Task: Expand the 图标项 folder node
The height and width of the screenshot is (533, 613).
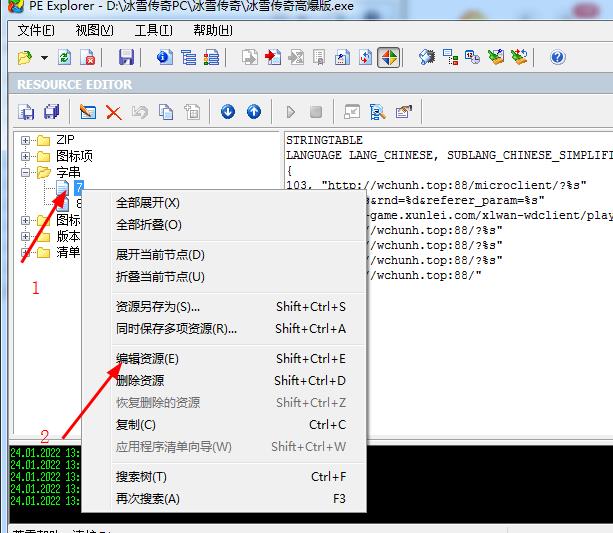Action: (26, 156)
